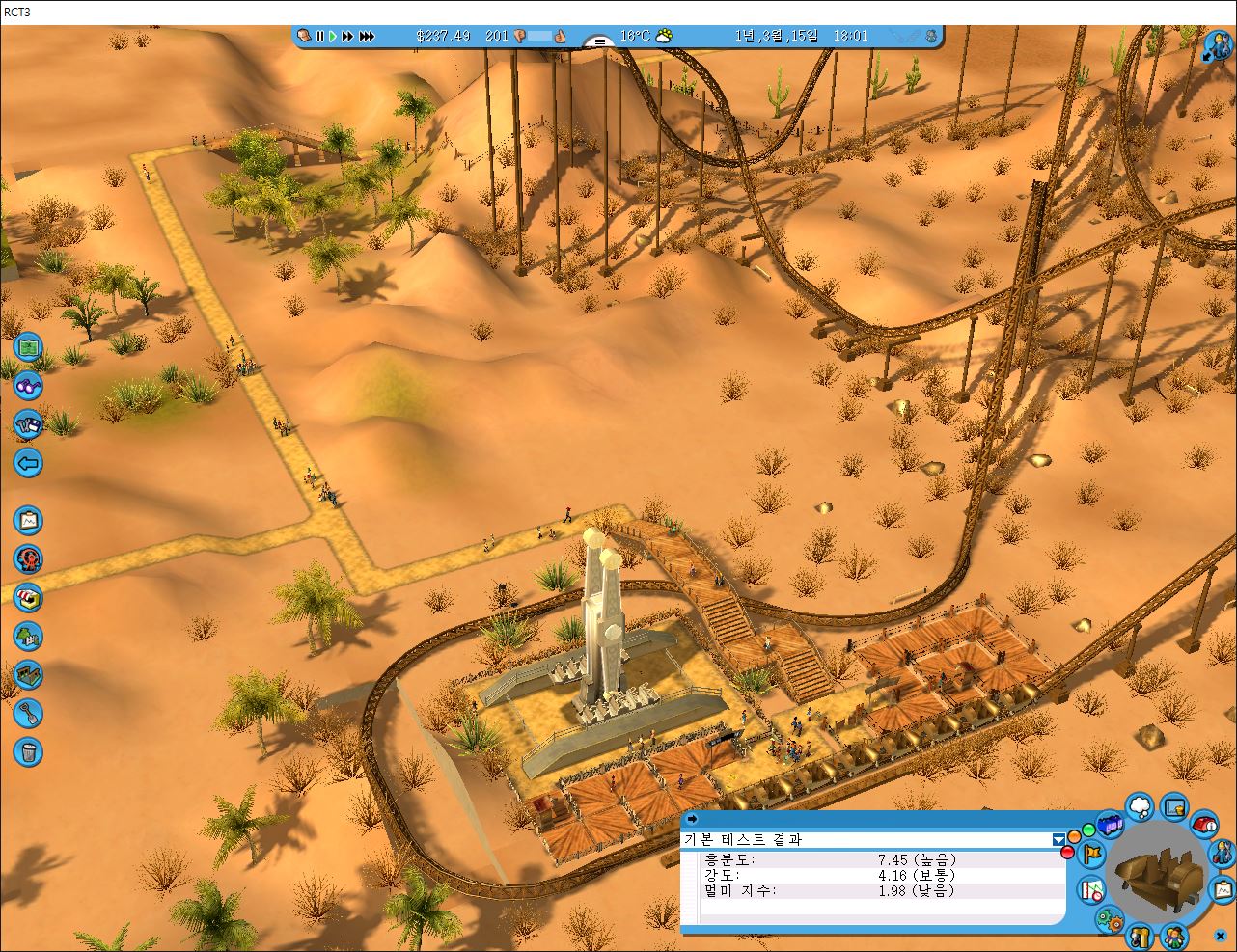
Task: Open ride information price tag icon
Action: point(1204,825)
